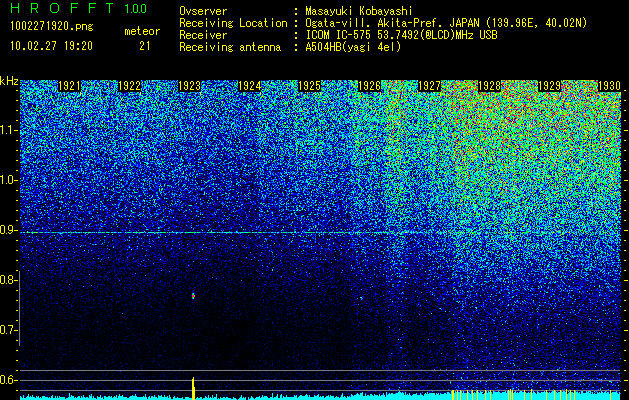Click observer name Masayuki Kobayashi
Viewport: 629px width, 400px height.
[359, 11]
